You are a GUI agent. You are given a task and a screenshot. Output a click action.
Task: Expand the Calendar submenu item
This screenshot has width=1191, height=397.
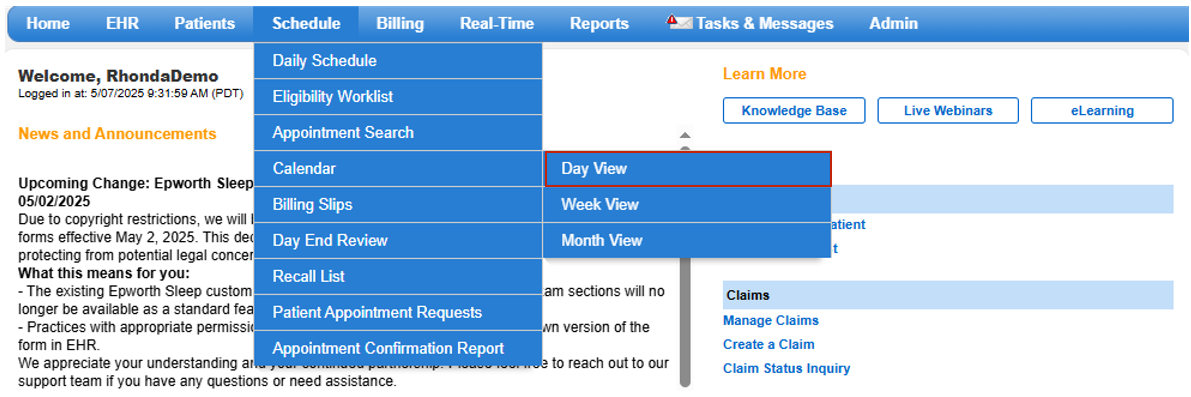[398, 169]
